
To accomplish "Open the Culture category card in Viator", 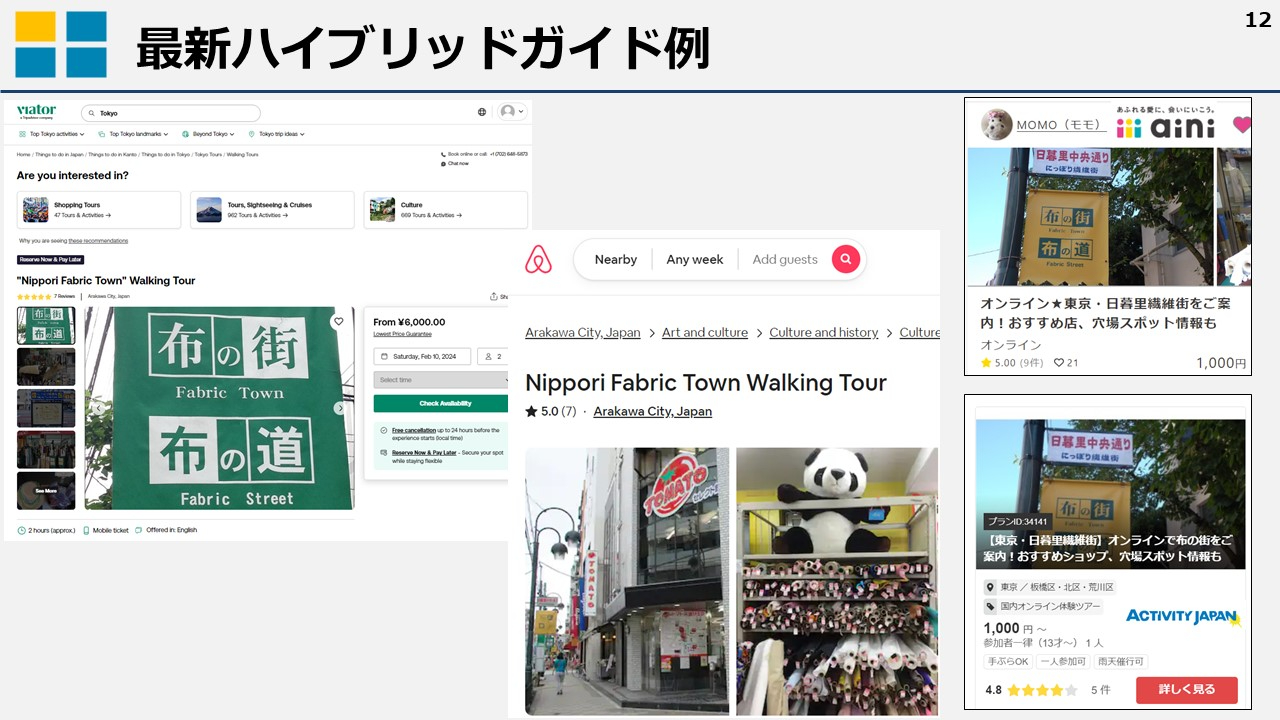I will [445, 210].
